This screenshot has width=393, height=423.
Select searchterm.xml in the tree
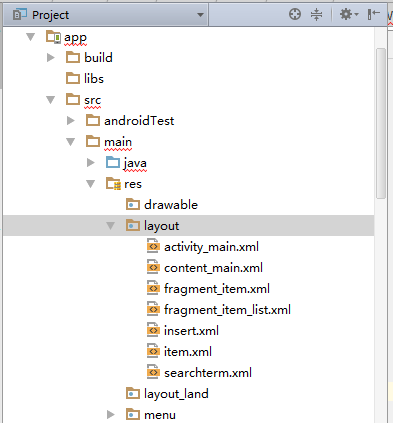[x=208, y=373]
